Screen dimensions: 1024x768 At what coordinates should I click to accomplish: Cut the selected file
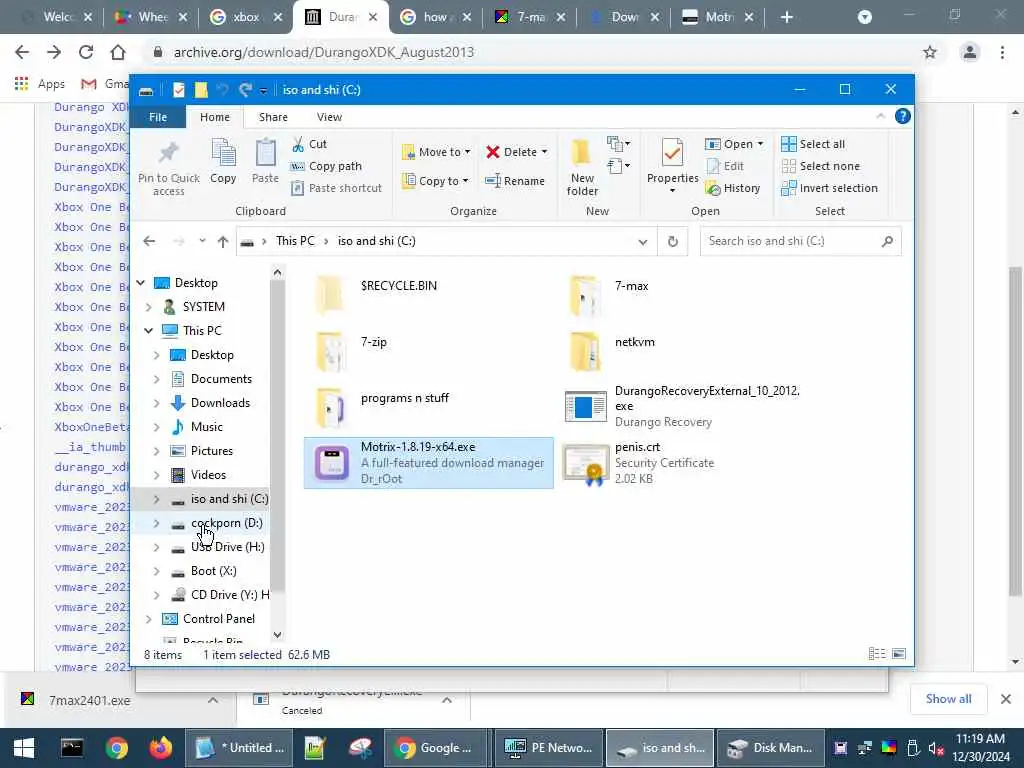coord(310,144)
